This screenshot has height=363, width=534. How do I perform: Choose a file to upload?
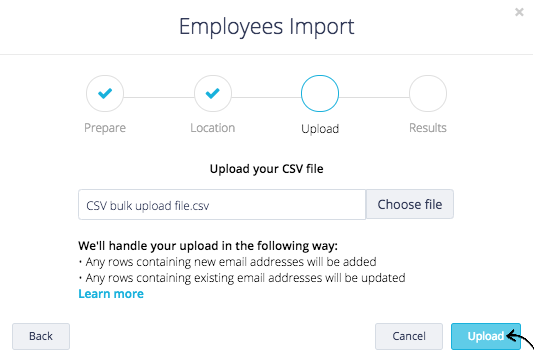(410, 204)
